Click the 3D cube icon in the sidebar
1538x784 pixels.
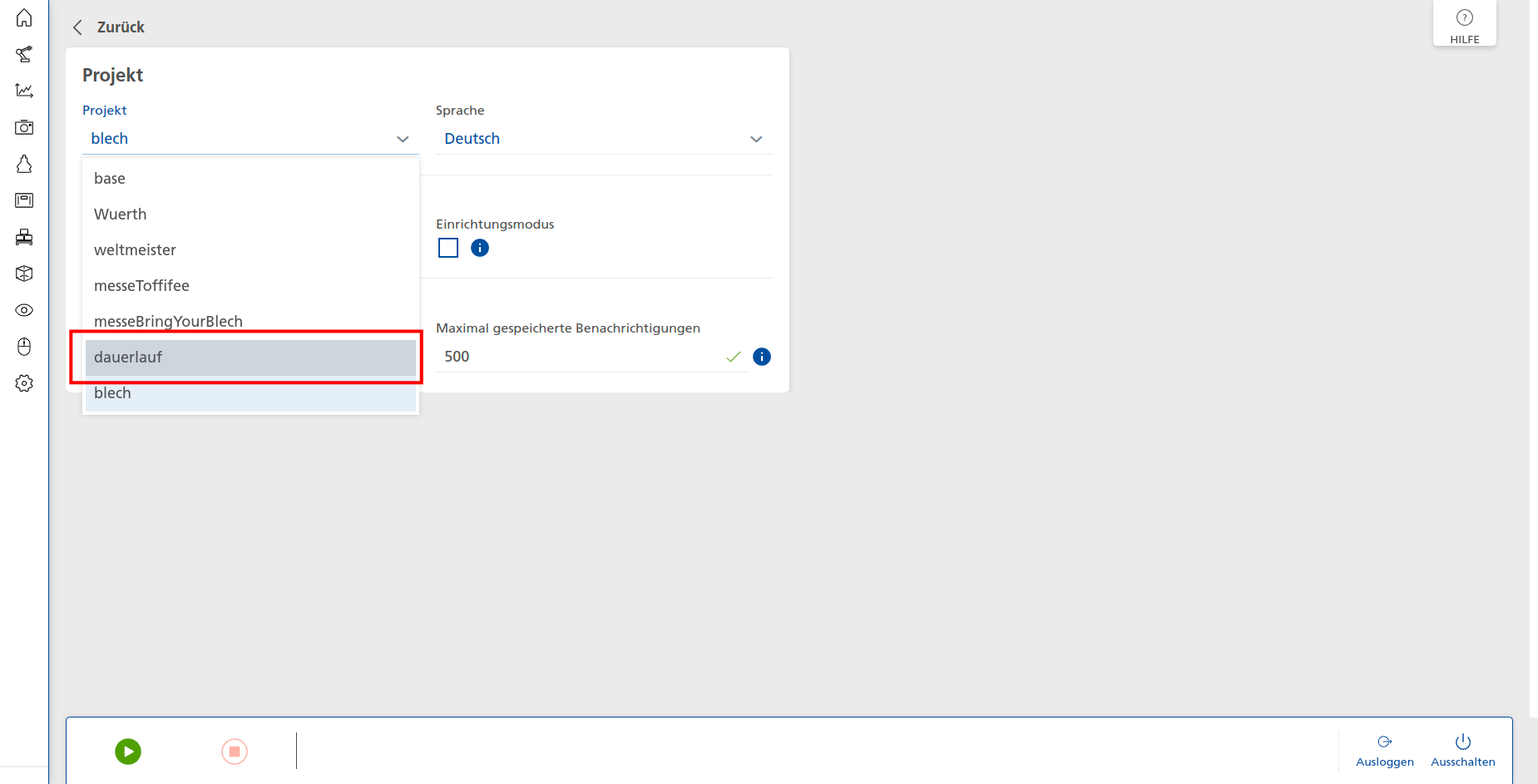point(24,274)
